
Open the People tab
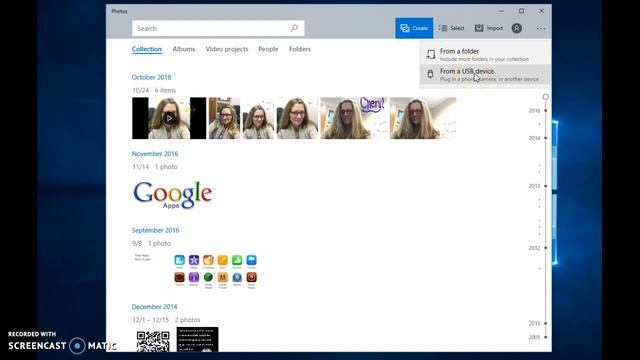pyautogui.click(x=268, y=49)
